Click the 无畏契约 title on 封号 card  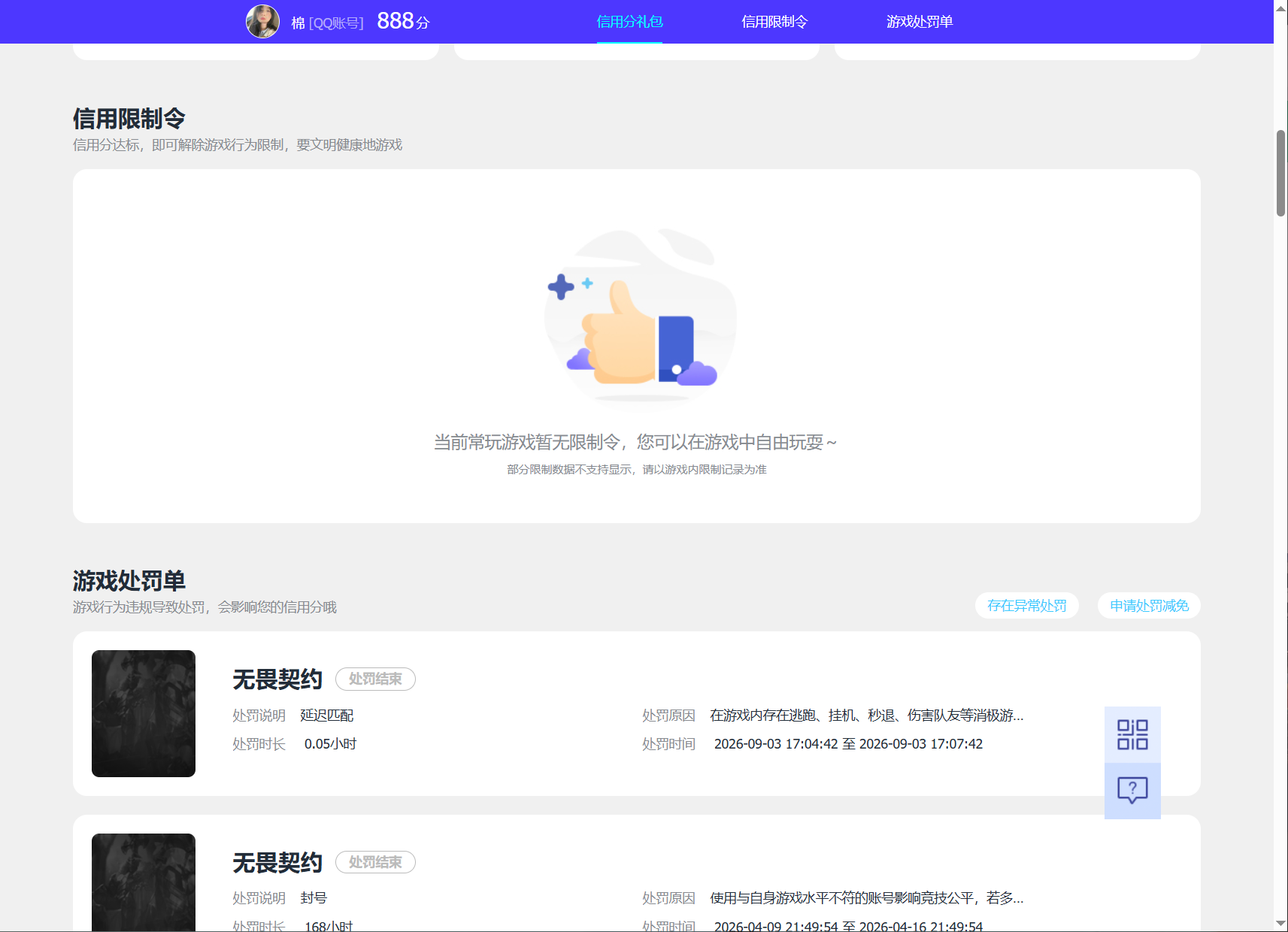pos(277,863)
